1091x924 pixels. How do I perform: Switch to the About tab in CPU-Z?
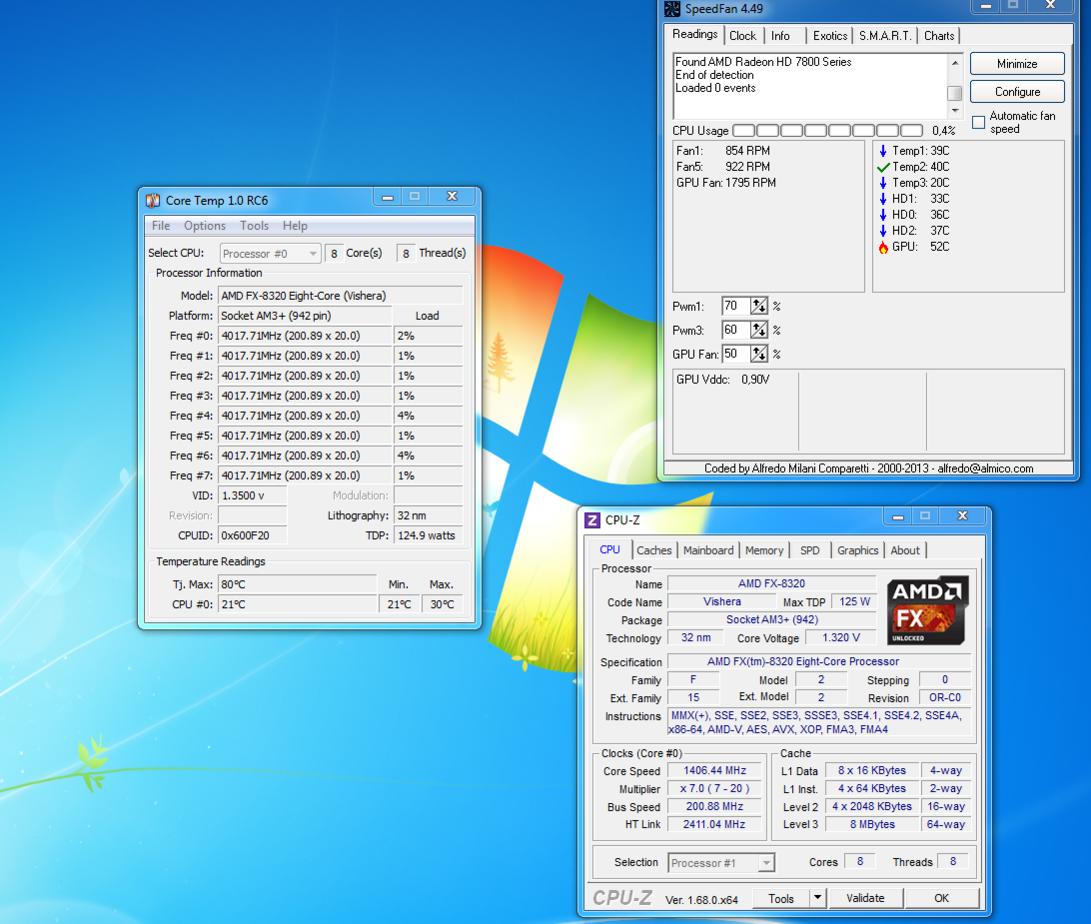[905, 550]
